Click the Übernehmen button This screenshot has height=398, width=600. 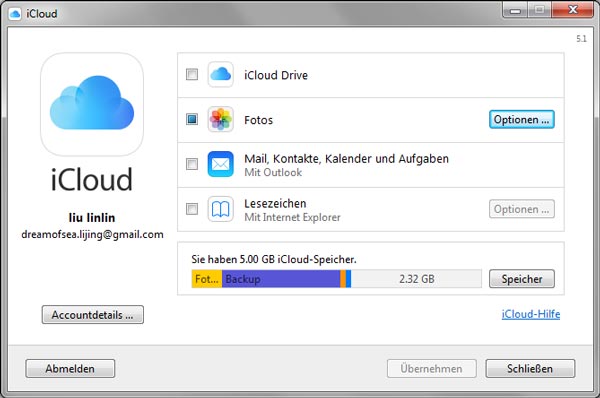tap(432, 369)
